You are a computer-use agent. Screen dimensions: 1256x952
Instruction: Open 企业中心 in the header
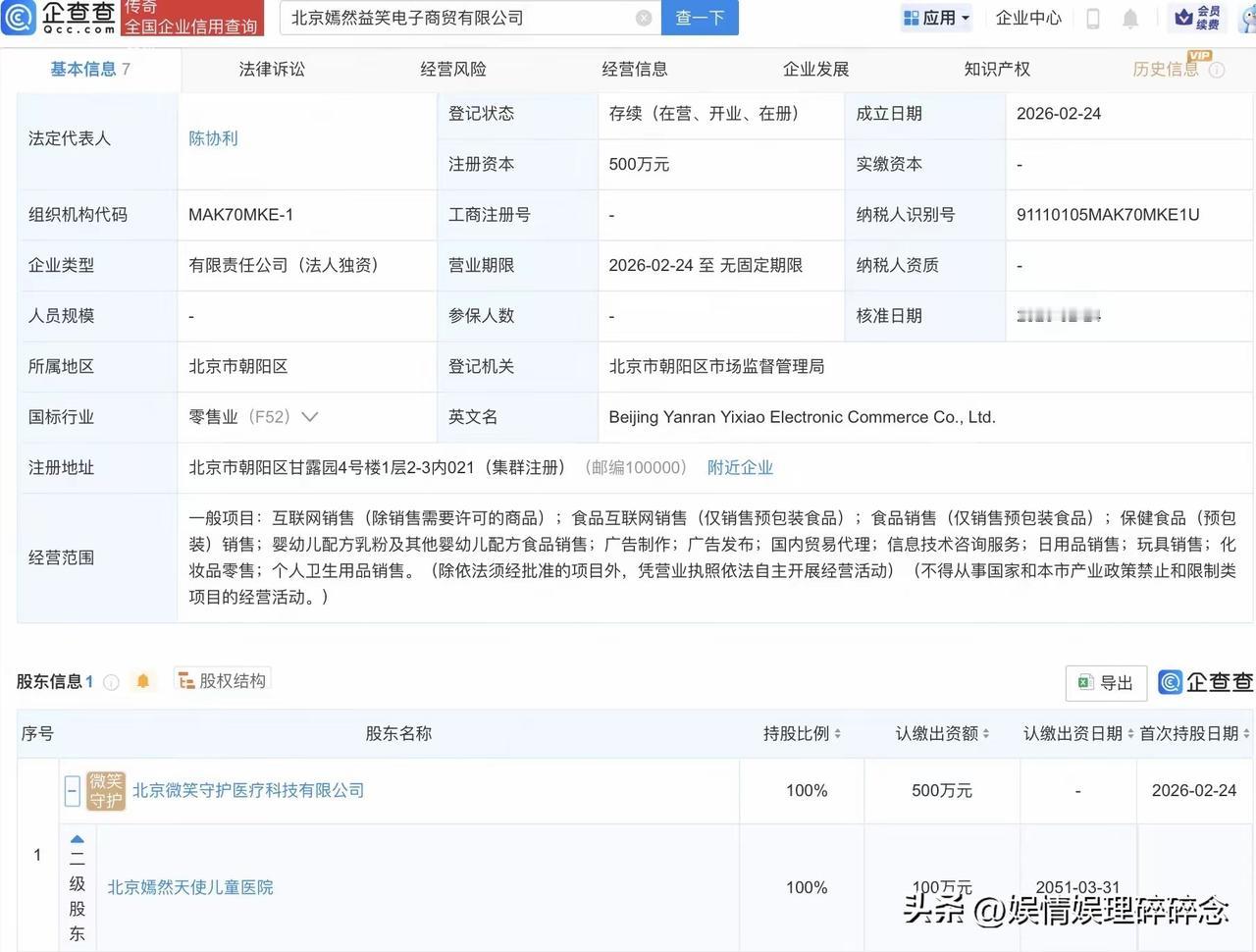point(1028,18)
